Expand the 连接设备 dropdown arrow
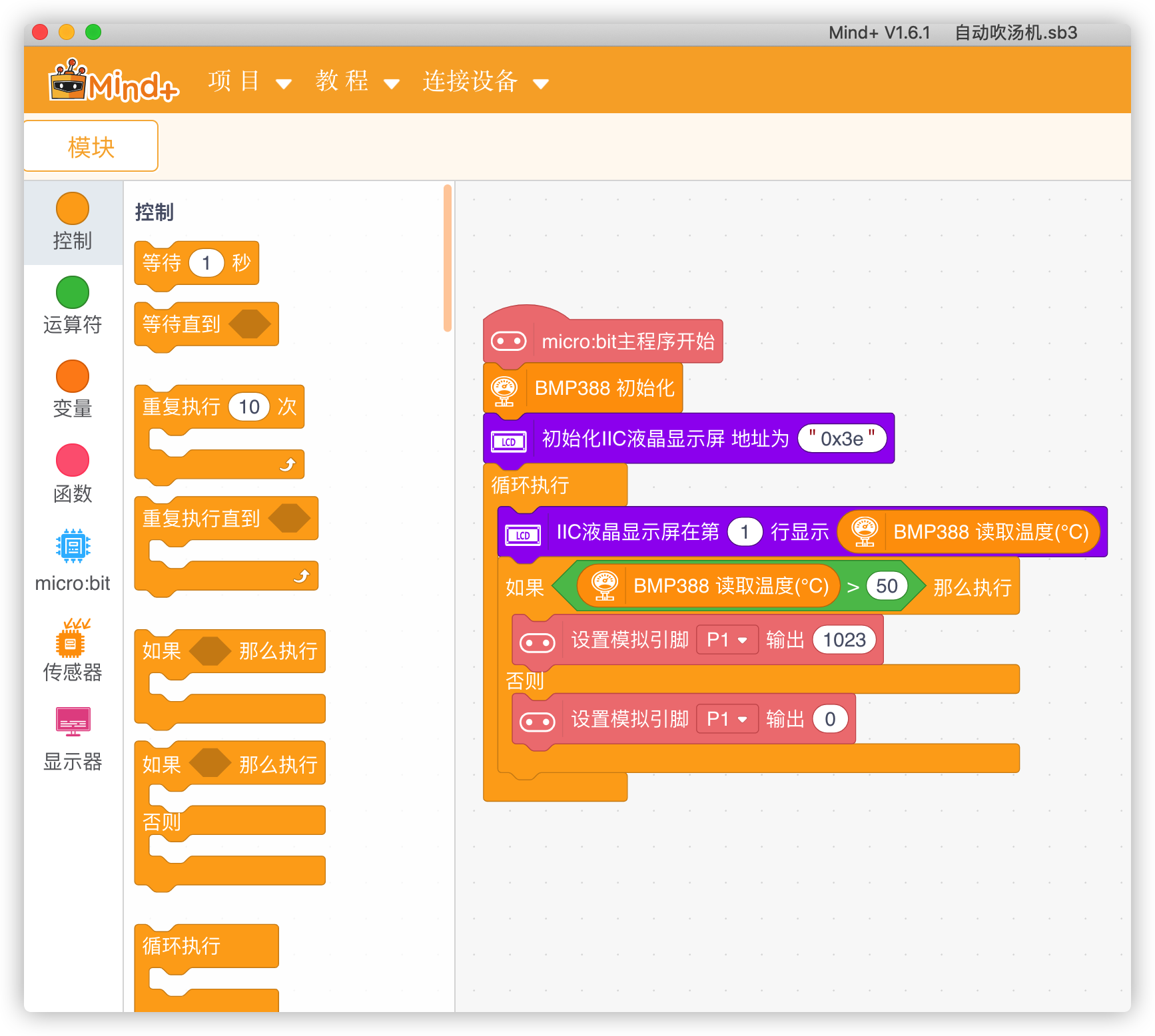This screenshot has width=1155, height=1036. coord(541,84)
